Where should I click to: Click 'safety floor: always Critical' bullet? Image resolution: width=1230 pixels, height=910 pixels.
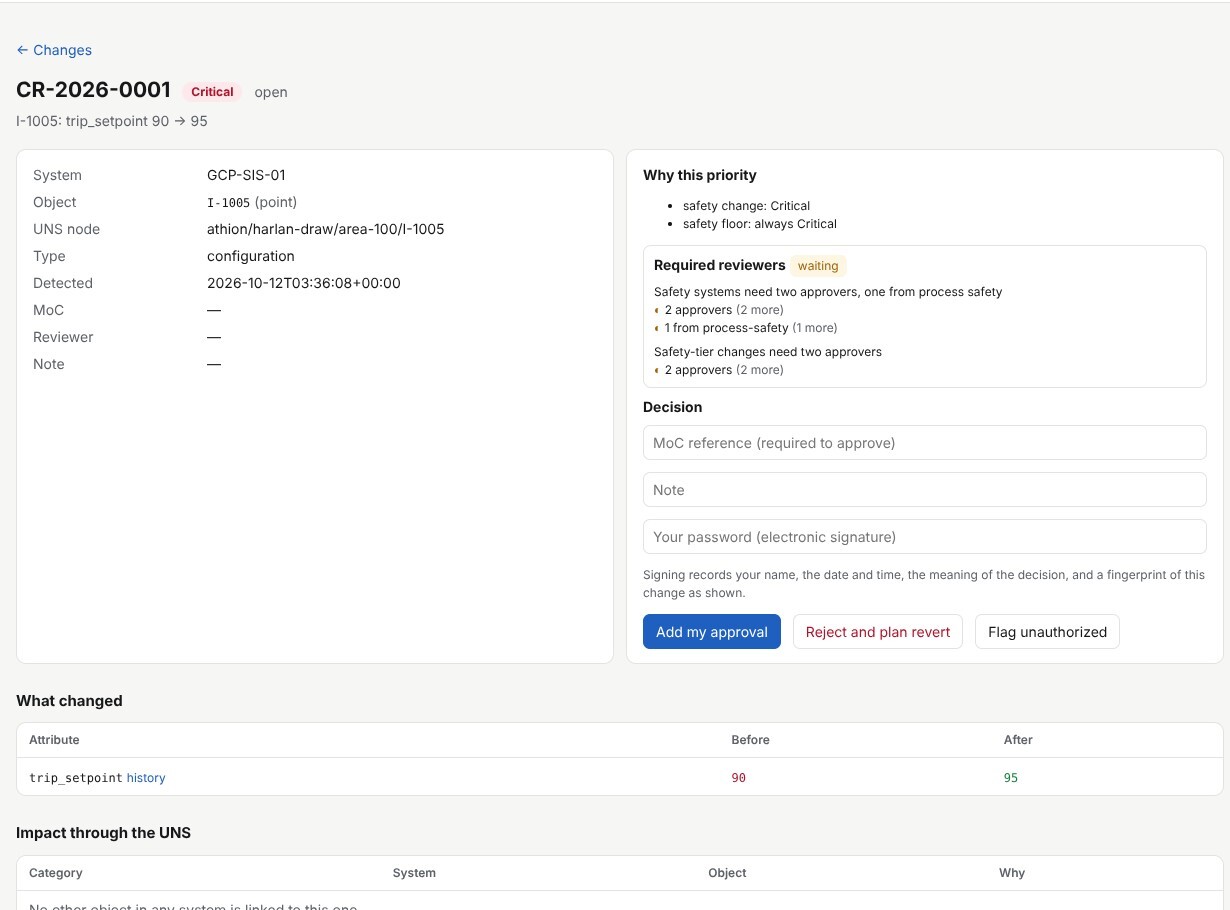tap(760, 224)
